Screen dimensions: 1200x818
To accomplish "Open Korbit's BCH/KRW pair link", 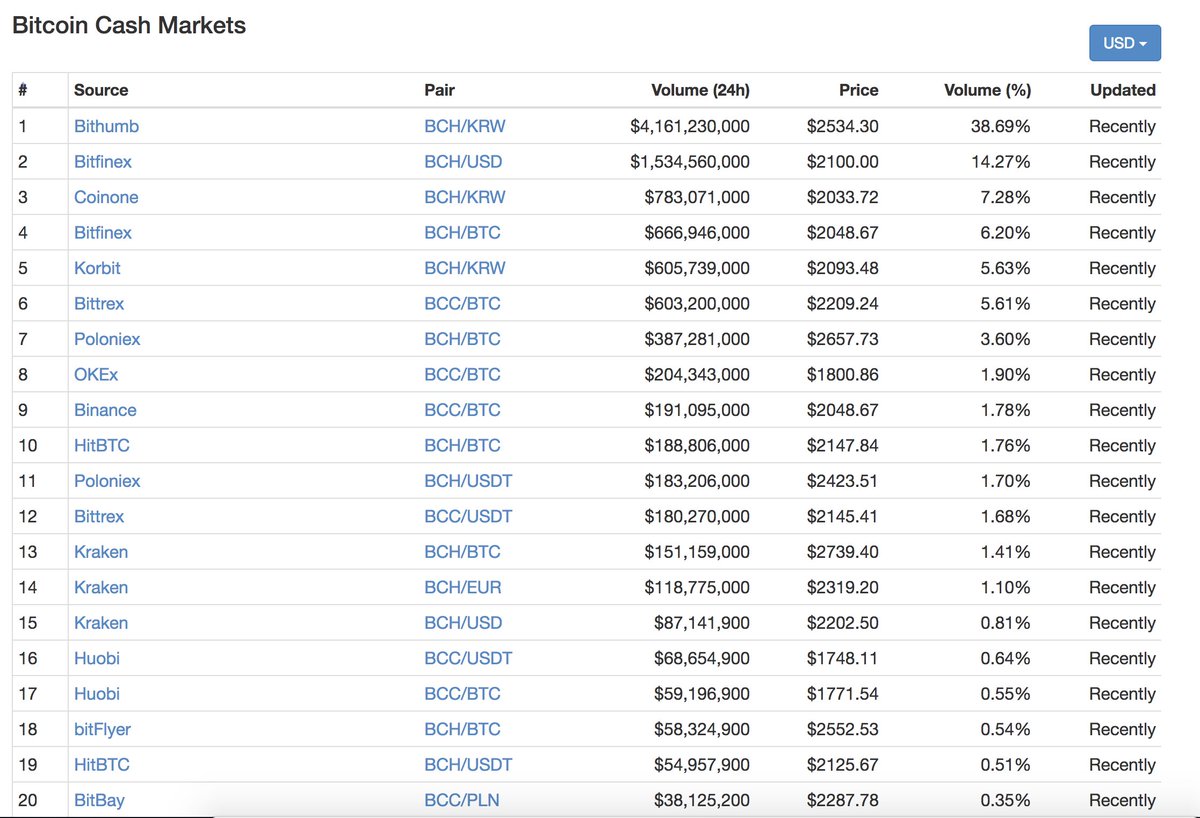I will click(465, 268).
